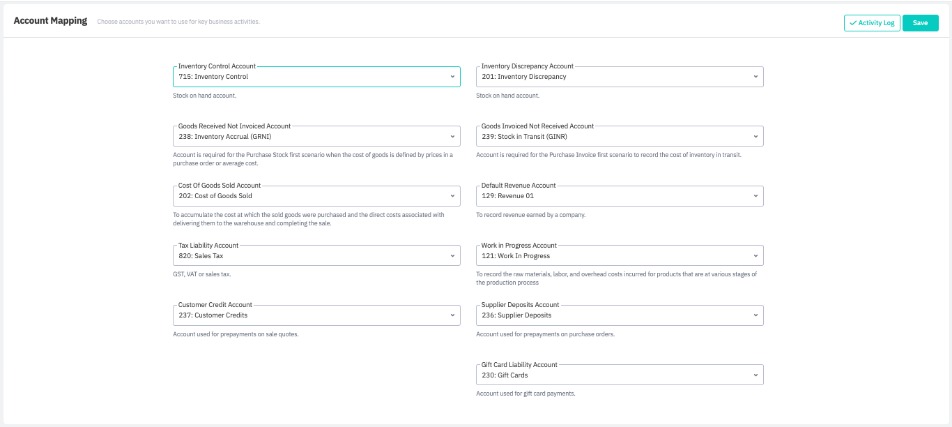Click the Account Mapping page title

click(x=50, y=21)
